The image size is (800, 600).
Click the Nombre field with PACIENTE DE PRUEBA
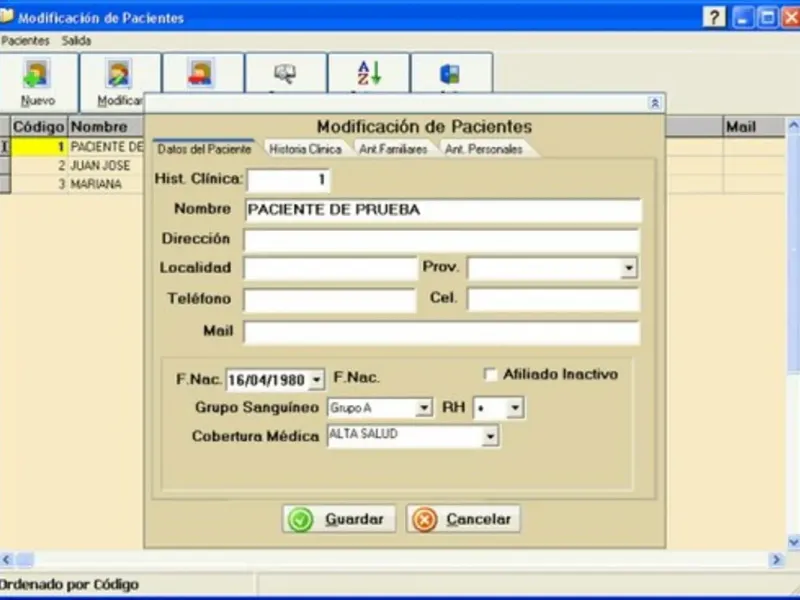(x=443, y=210)
